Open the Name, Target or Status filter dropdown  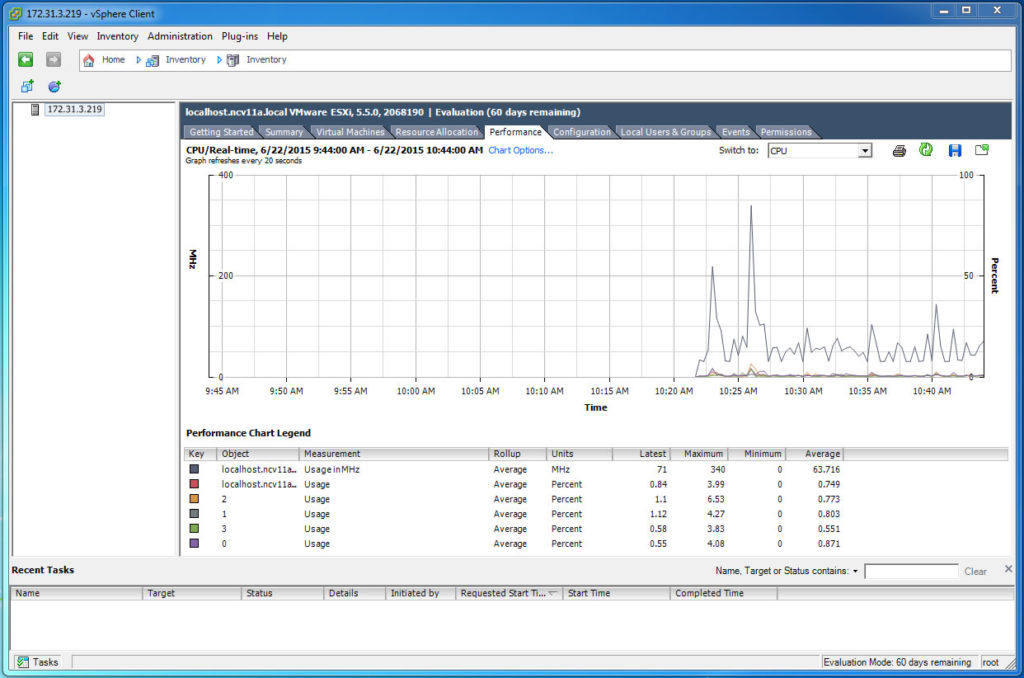tap(855, 571)
